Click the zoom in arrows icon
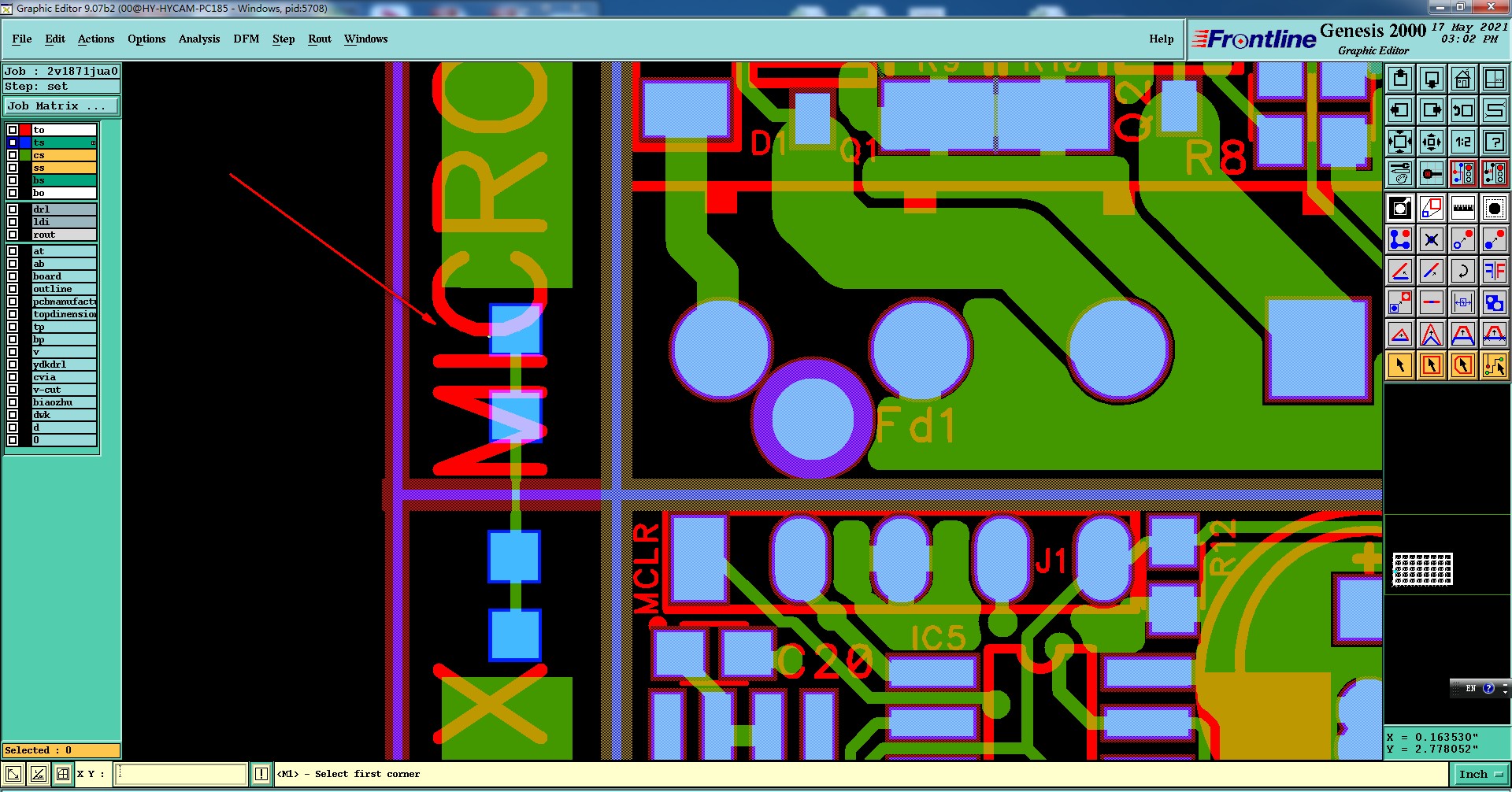Screen dimensions: 1512x792 1400,142
